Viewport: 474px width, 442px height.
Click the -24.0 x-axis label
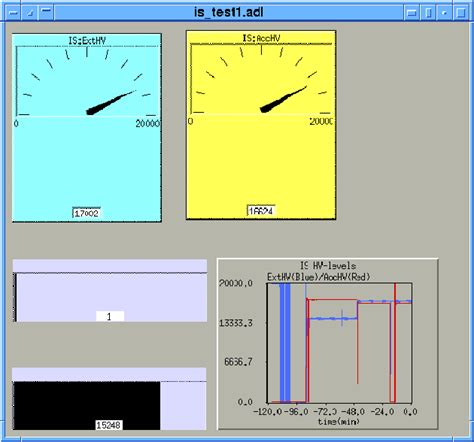(382, 412)
